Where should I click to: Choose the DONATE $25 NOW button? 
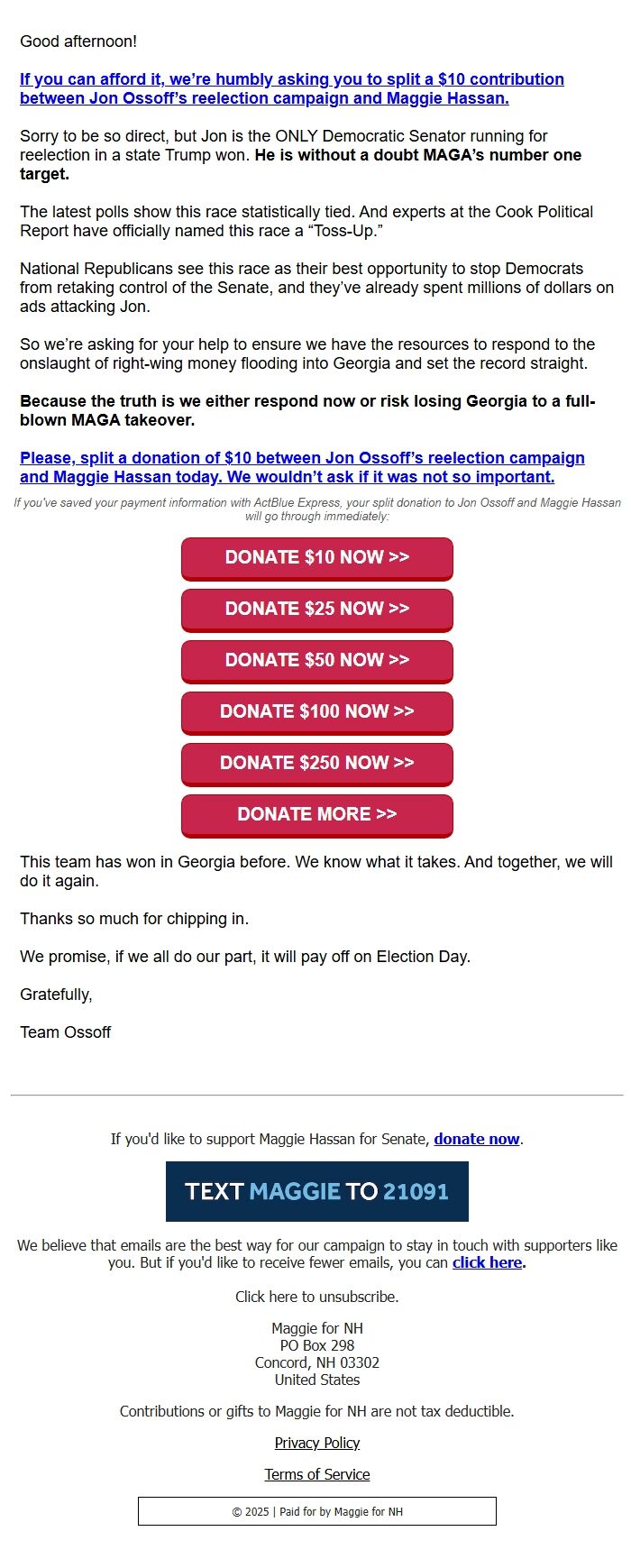[317, 610]
